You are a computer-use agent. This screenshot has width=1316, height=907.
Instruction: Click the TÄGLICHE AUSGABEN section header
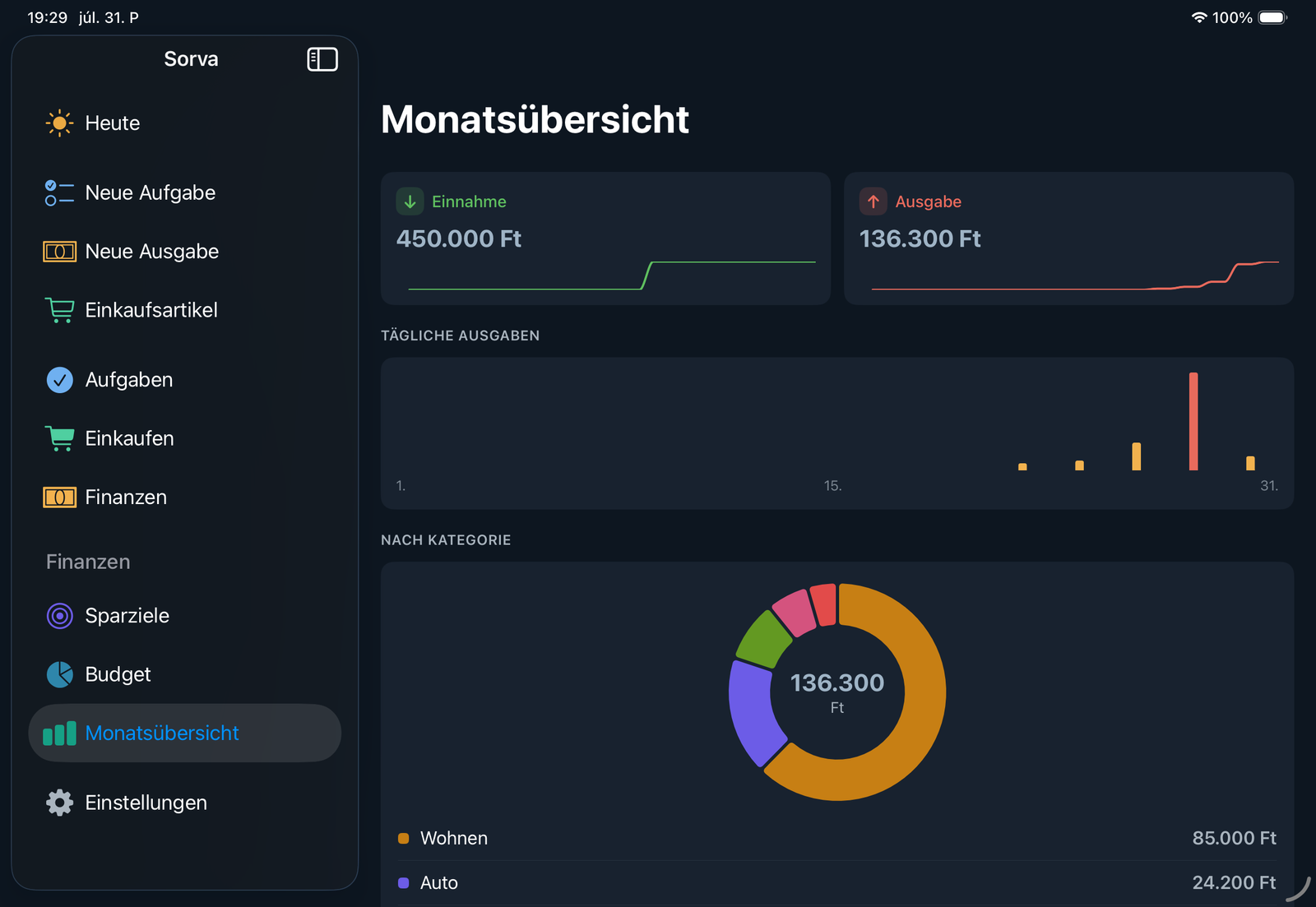pos(460,335)
